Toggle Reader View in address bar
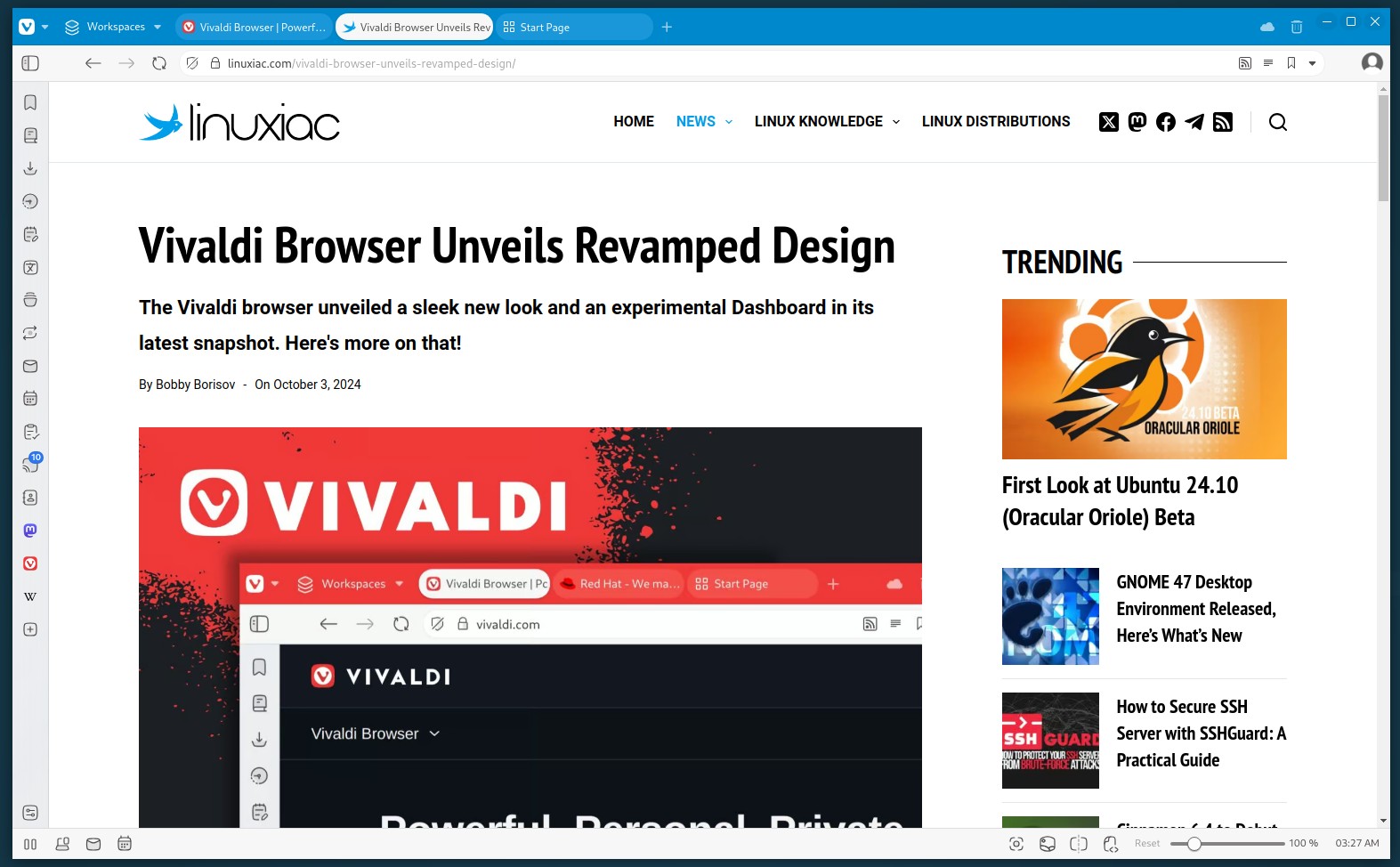Viewport: 1400px width, 867px height. pos(1268,63)
